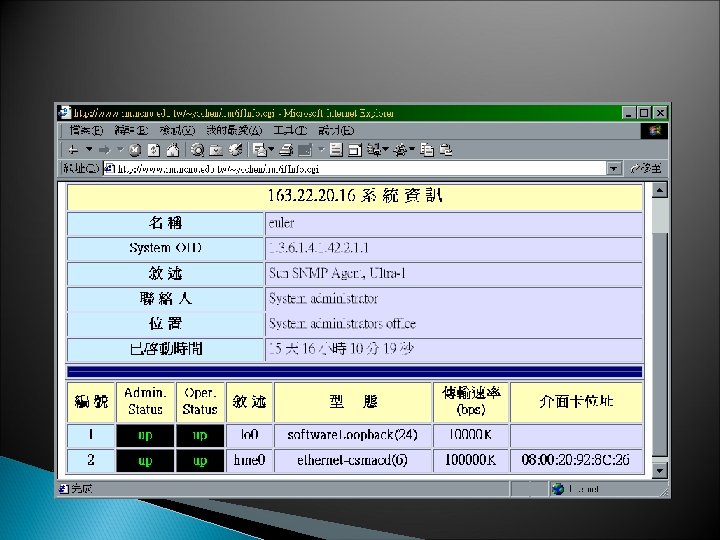720x540 pixels.
Task: Click the last toolbar icon after Copy
Action: (445, 150)
